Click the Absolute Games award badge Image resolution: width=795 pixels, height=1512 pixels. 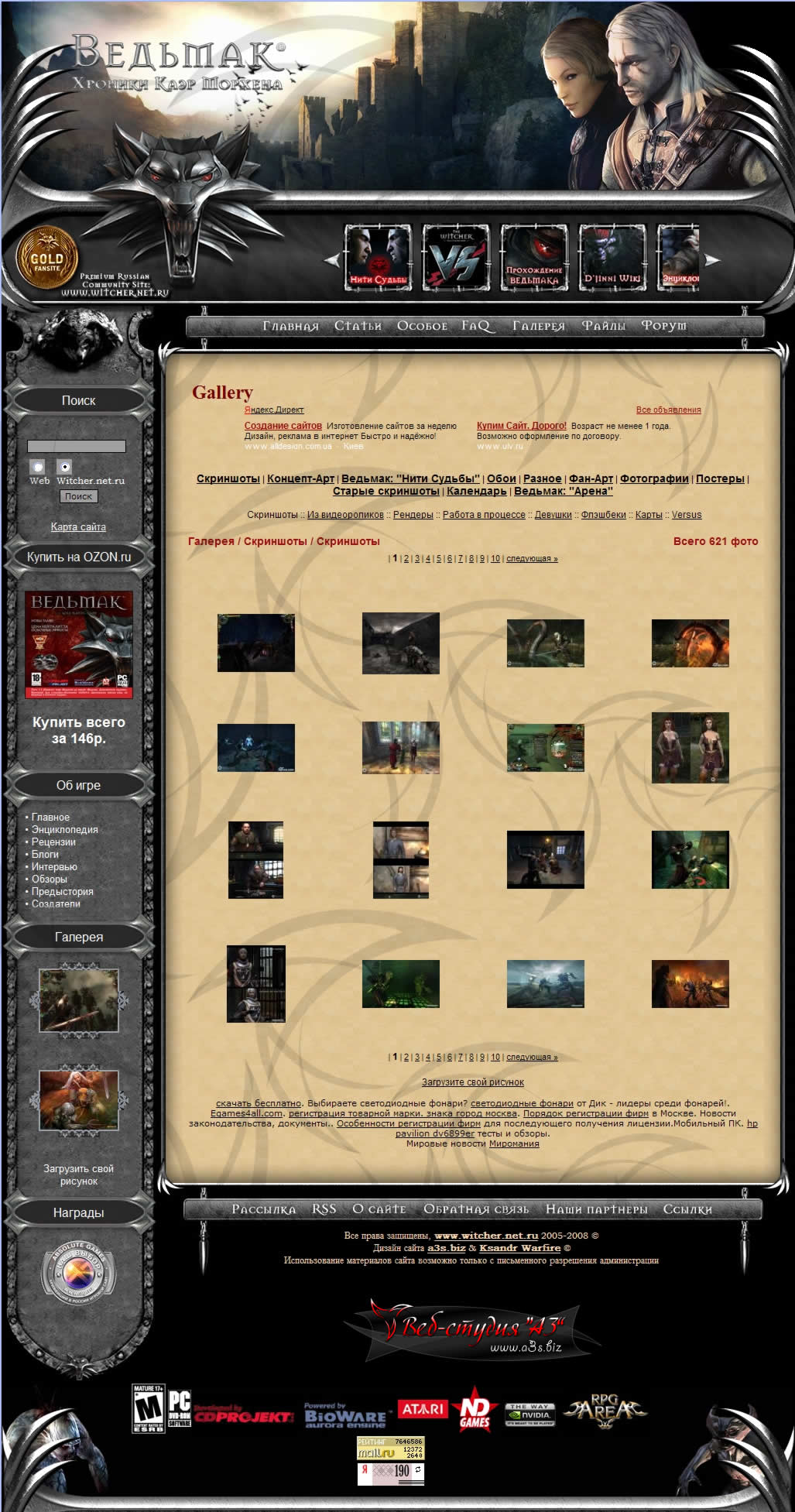click(x=78, y=1274)
